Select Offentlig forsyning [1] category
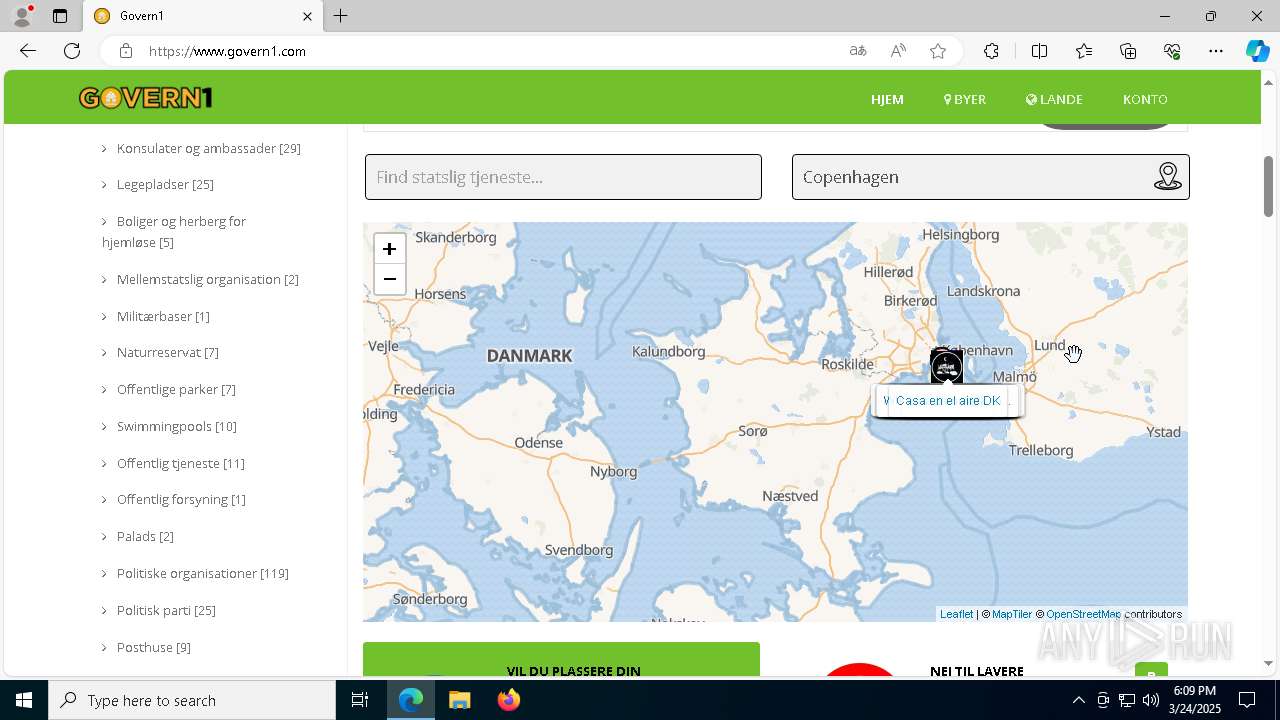The image size is (1280, 720). [181, 499]
